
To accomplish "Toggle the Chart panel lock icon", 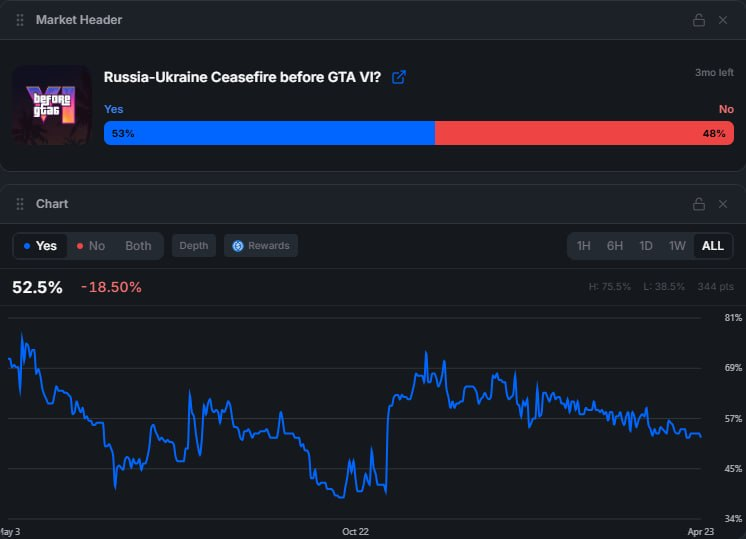I will pyautogui.click(x=698, y=204).
